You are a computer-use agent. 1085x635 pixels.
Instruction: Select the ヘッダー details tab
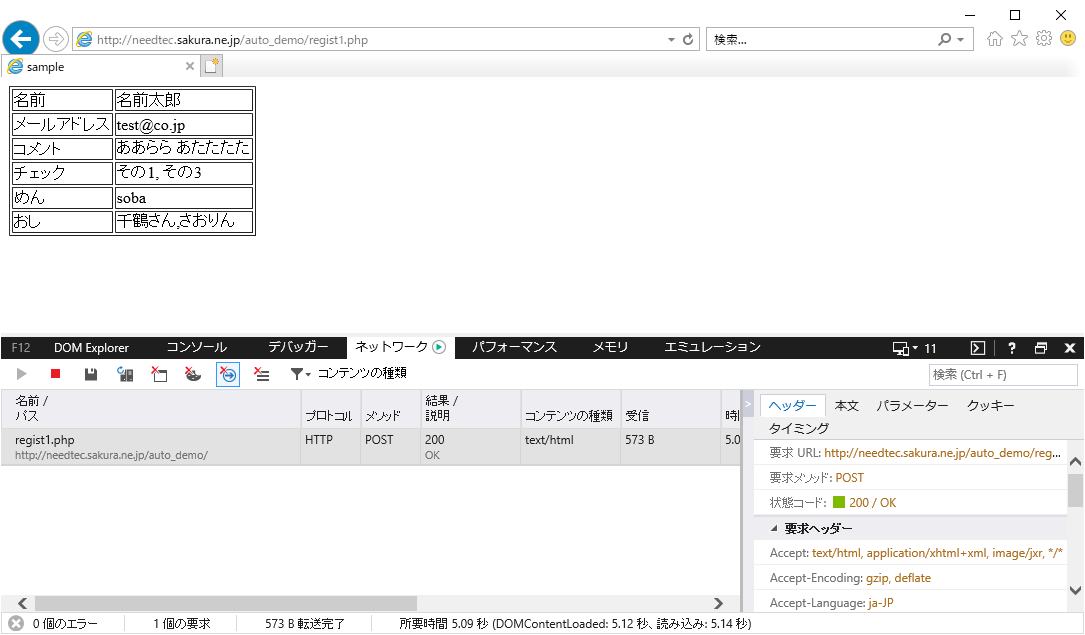point(792,405)
